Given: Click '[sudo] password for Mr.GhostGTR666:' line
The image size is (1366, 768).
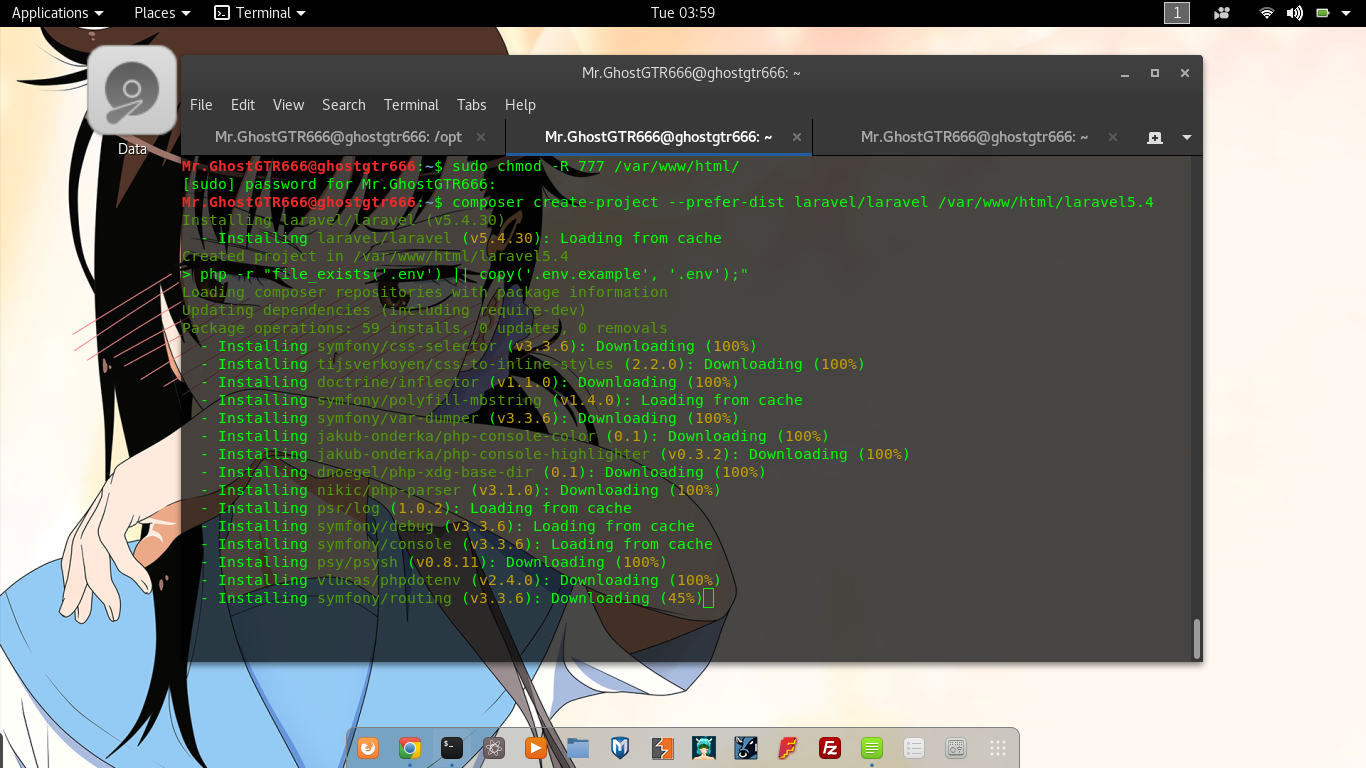Looking at the screenshot, I should [339, 184].
